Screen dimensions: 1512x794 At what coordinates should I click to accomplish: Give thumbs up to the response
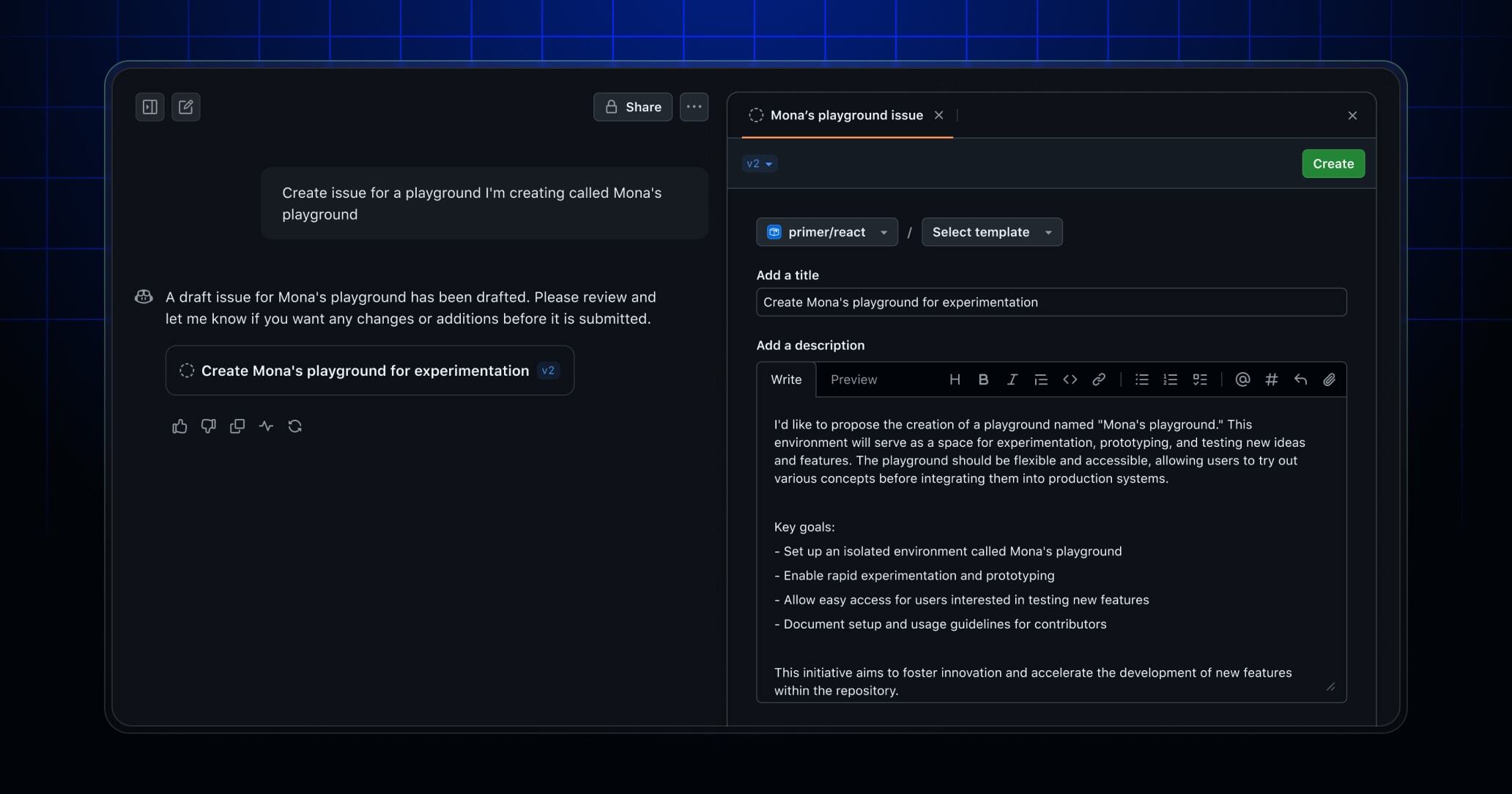pyautogui.click(x=179, y=426)
